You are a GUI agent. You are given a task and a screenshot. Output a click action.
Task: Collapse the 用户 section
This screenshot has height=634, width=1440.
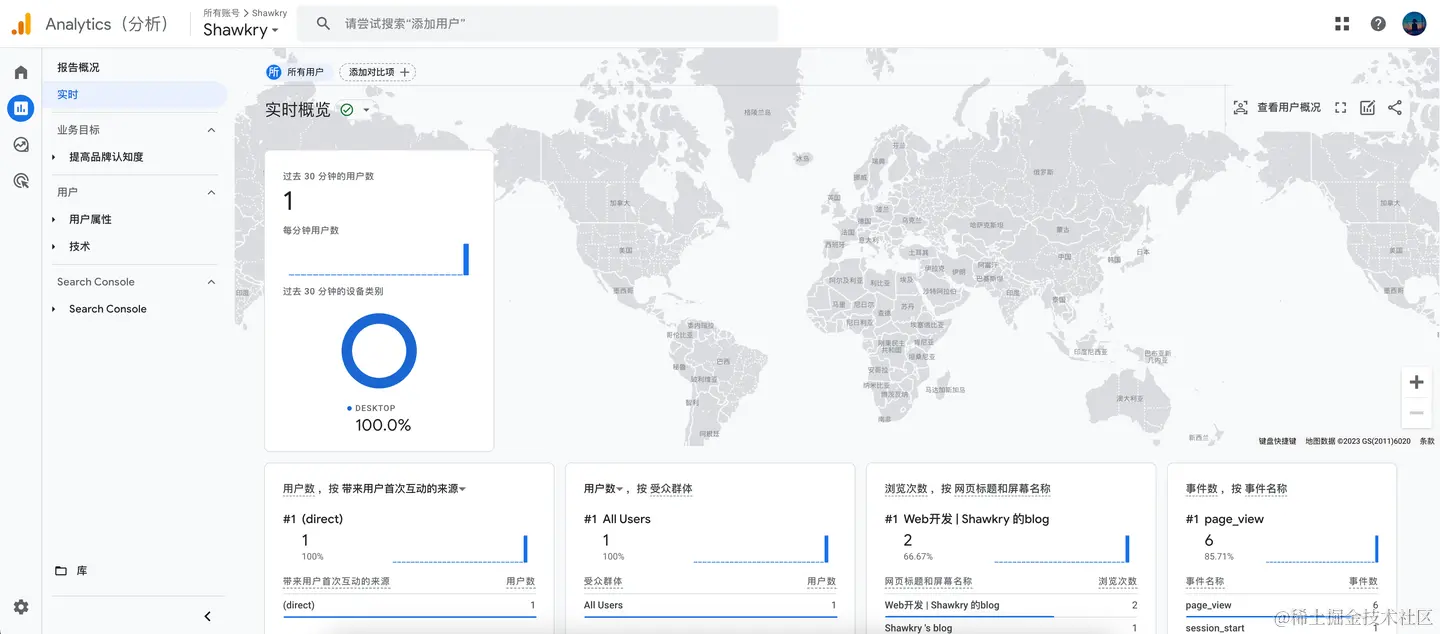coord(211,192)
